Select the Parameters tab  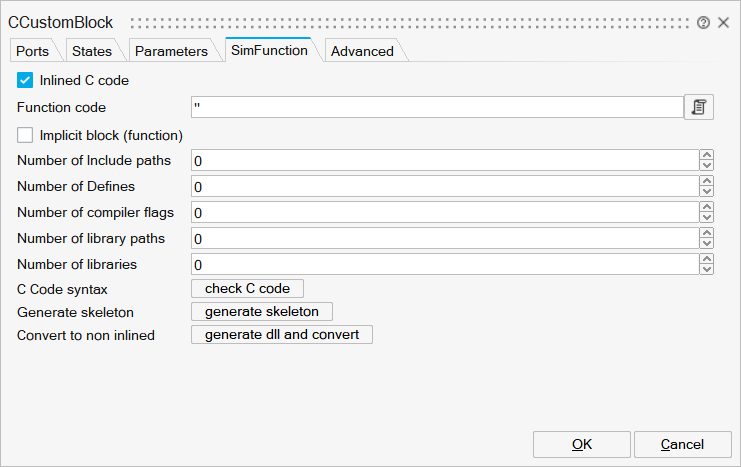pos(171,51)
